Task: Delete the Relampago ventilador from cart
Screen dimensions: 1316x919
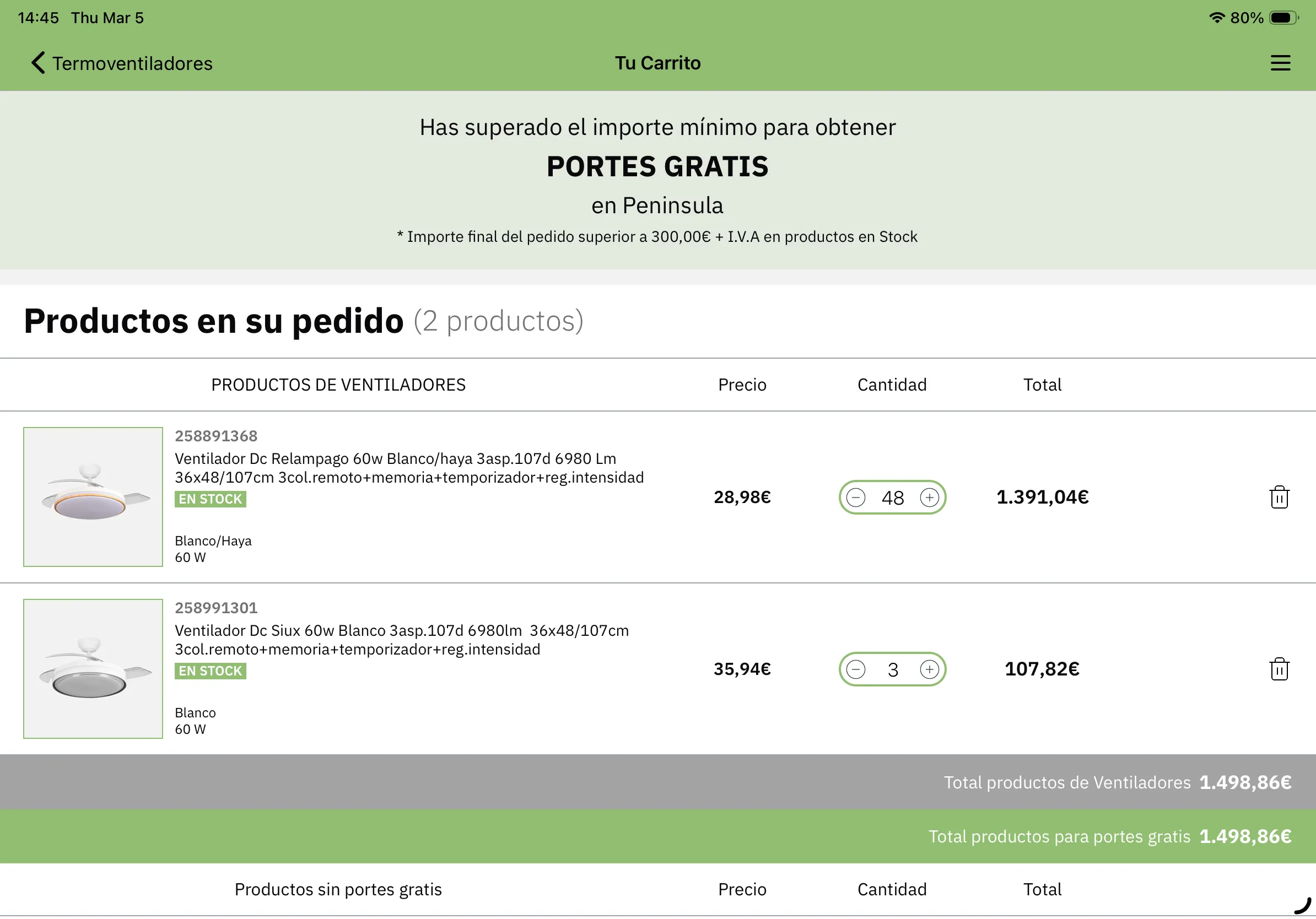Action: click(x=1279, y=498)
